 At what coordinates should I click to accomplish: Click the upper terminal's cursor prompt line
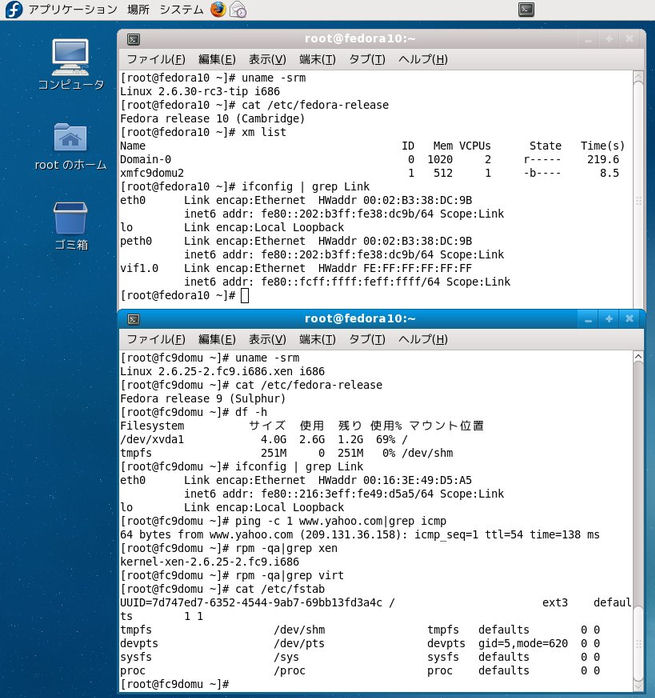(x=185, y=296)
